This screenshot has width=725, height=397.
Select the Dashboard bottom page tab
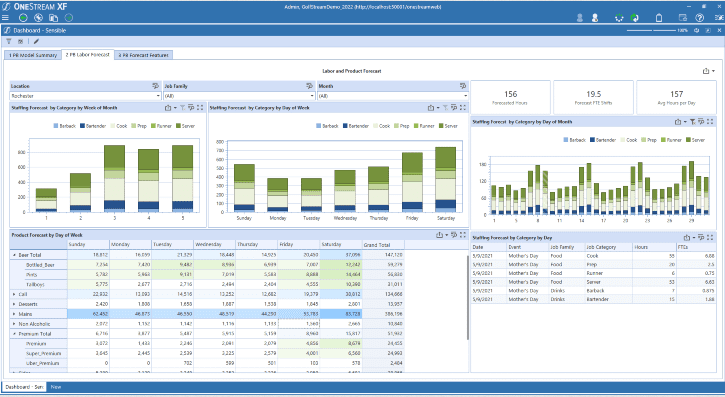pos(24,387)
